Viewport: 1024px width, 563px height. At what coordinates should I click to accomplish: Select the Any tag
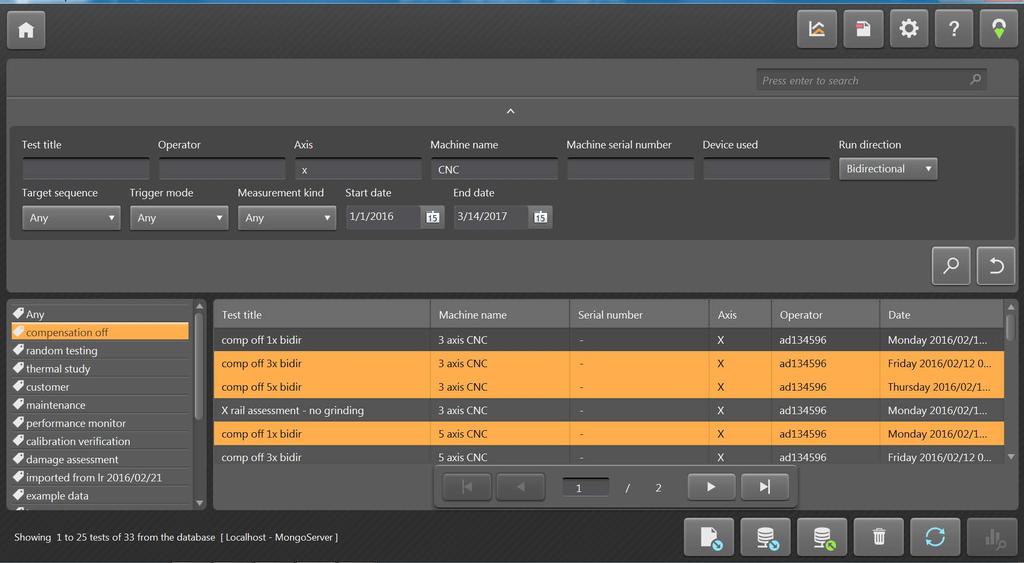coord(101,314)
